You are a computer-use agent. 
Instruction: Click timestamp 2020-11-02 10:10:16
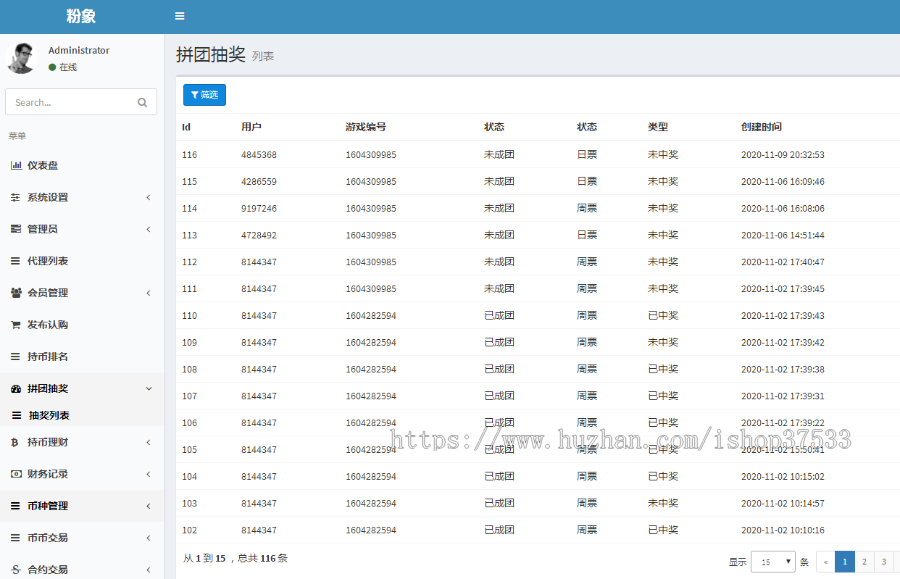(783, 530)
